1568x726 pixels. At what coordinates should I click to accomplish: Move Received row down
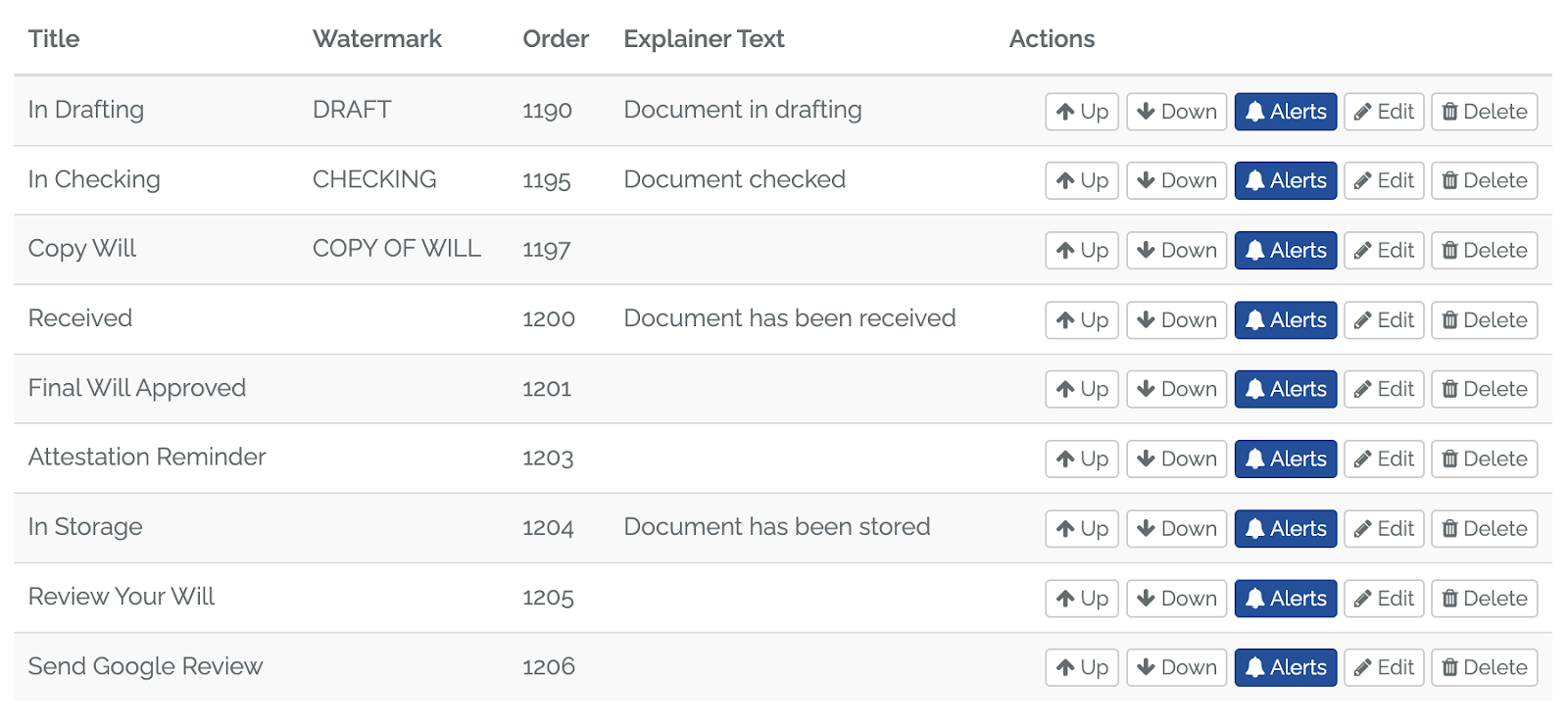[1176, 320]
